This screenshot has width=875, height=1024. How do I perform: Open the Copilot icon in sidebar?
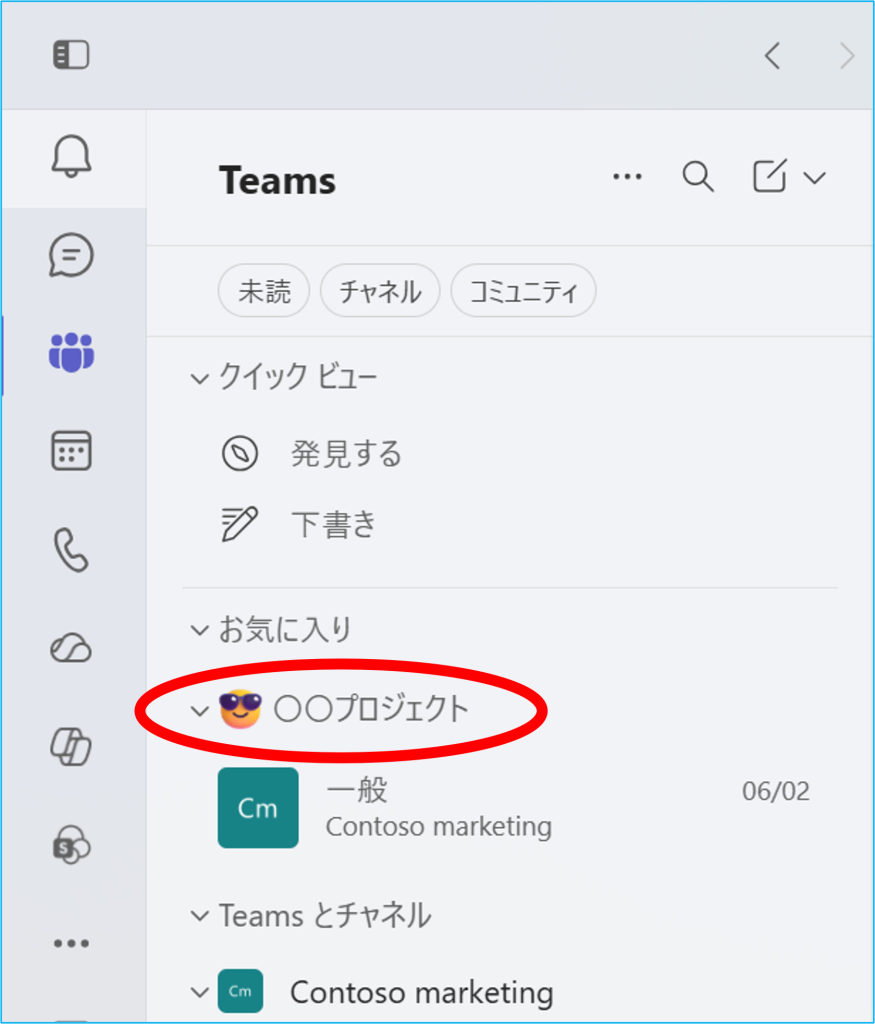coord(71,746)
